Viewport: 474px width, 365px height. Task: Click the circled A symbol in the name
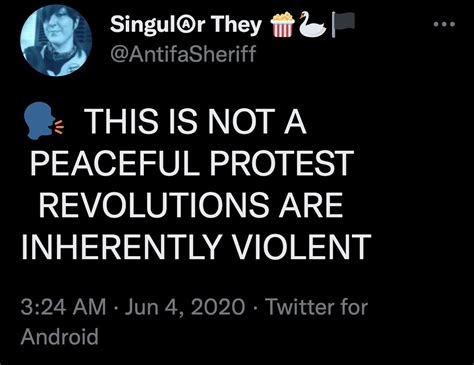click(x=191, y=25)
